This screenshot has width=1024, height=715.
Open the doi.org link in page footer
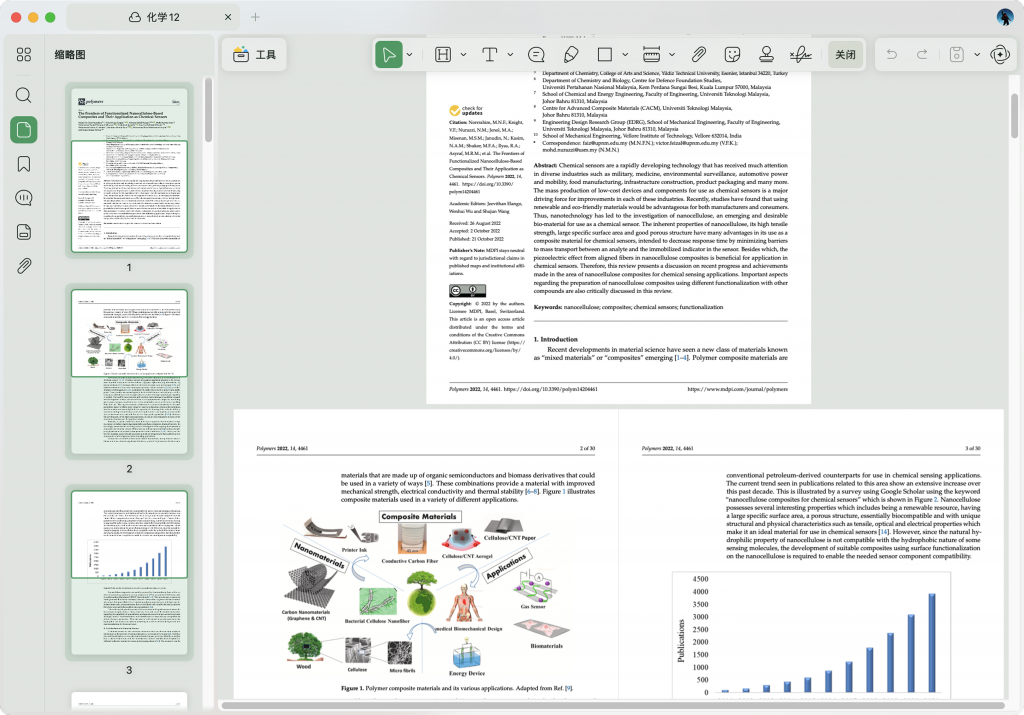551,389
